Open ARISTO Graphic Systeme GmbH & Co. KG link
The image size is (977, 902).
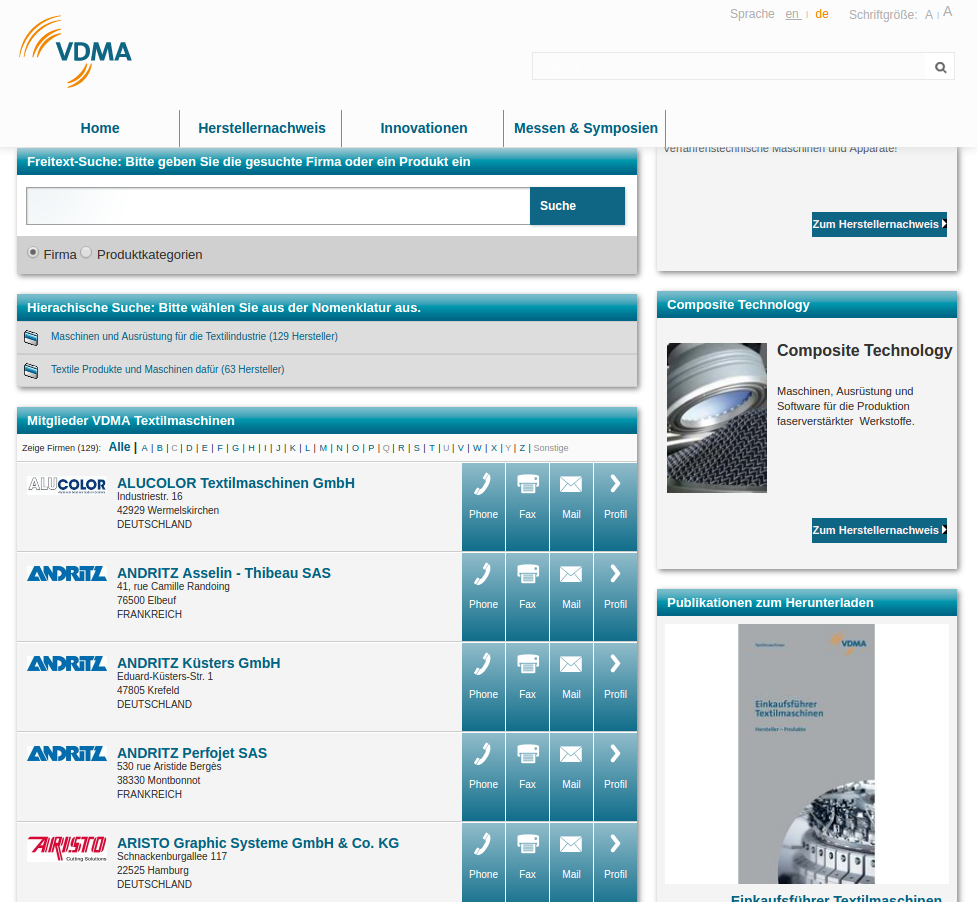click(258, 843)
